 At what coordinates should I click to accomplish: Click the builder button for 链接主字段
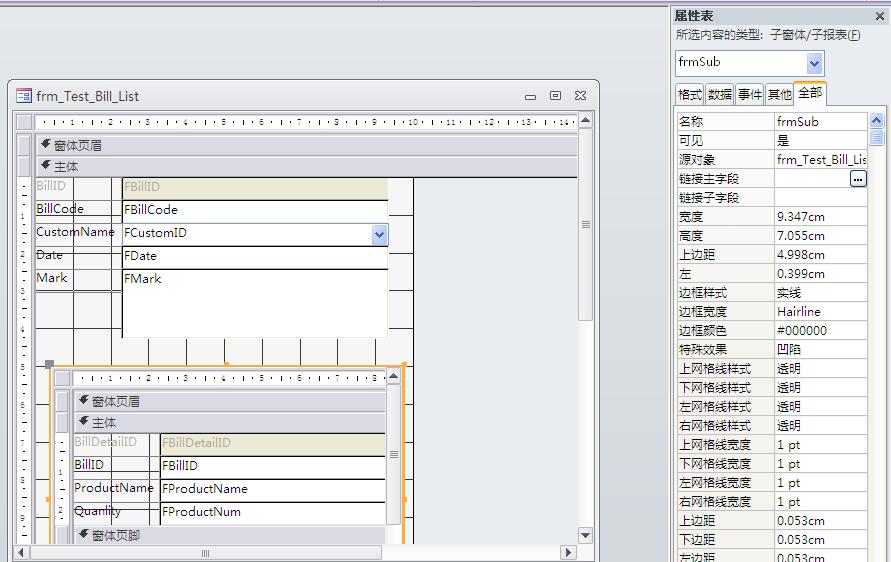858,179
